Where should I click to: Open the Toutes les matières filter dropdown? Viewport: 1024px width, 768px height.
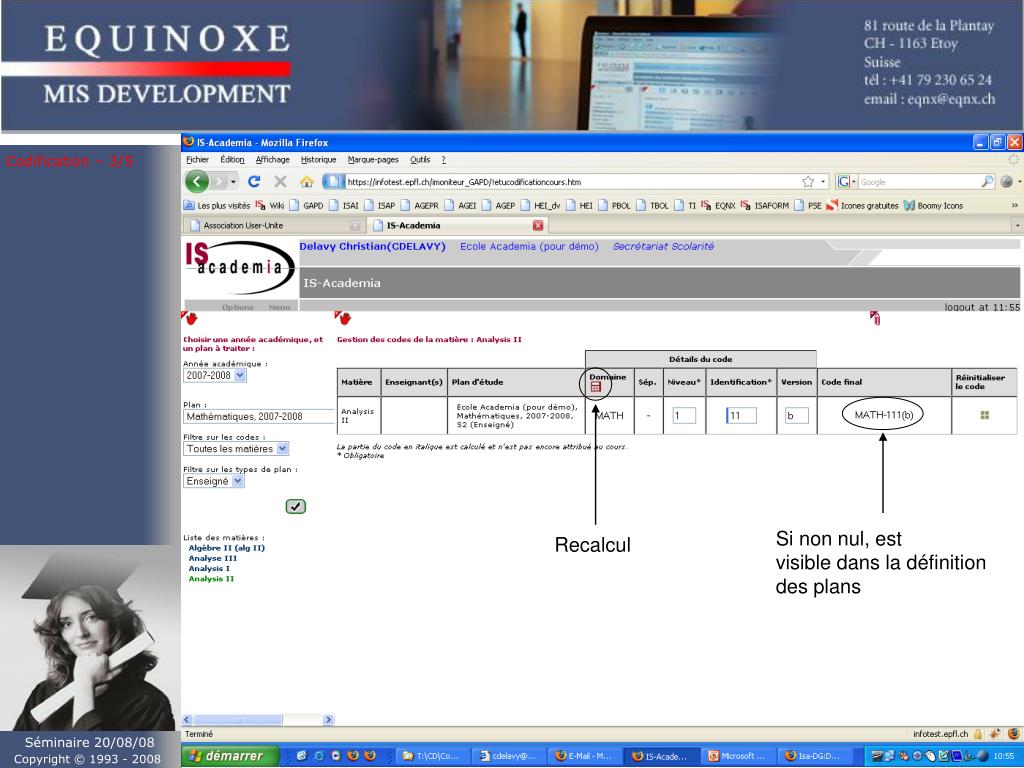click(x=236, y=449)
